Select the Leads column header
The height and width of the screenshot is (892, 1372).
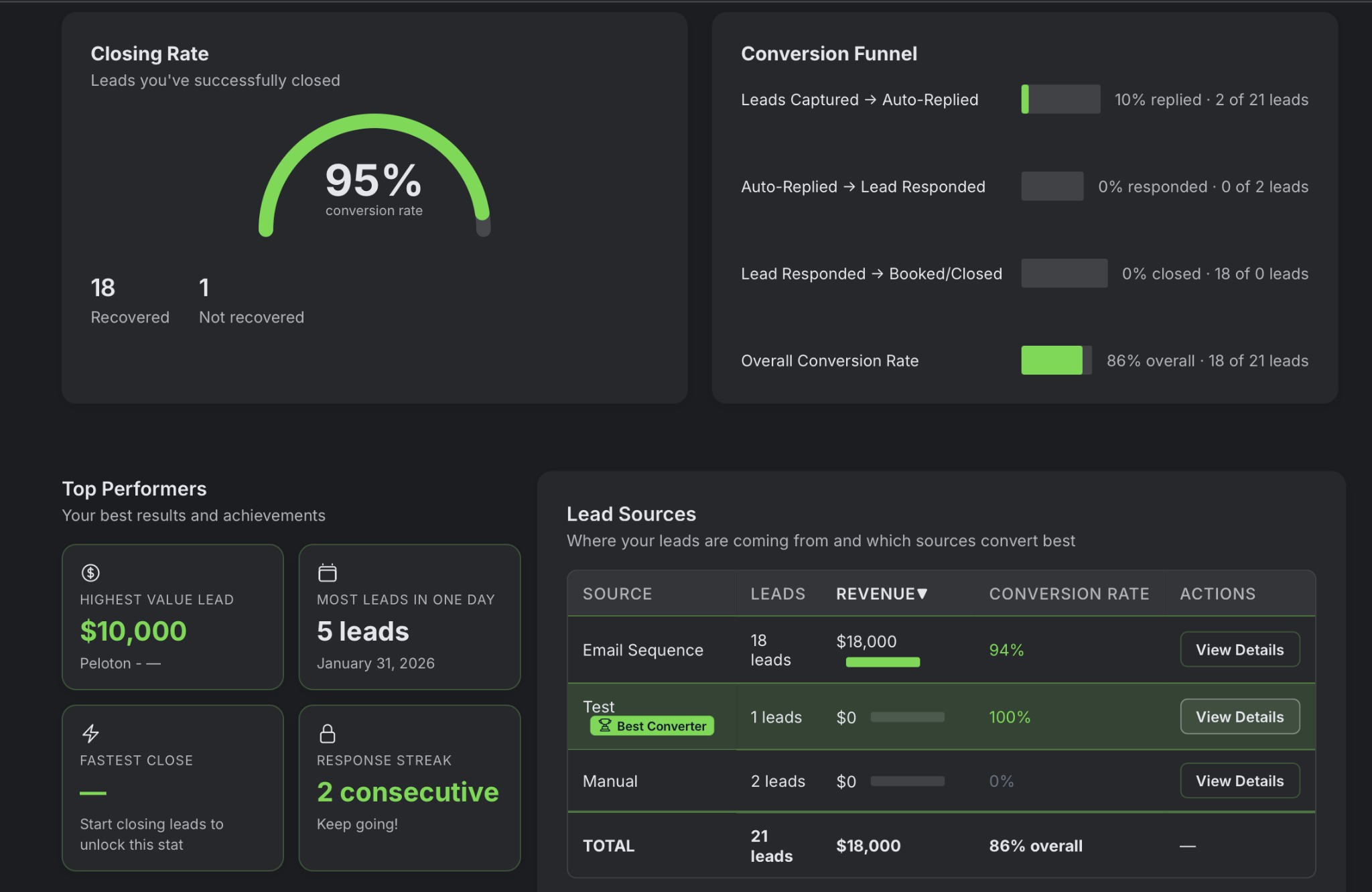tap(777, 594)
